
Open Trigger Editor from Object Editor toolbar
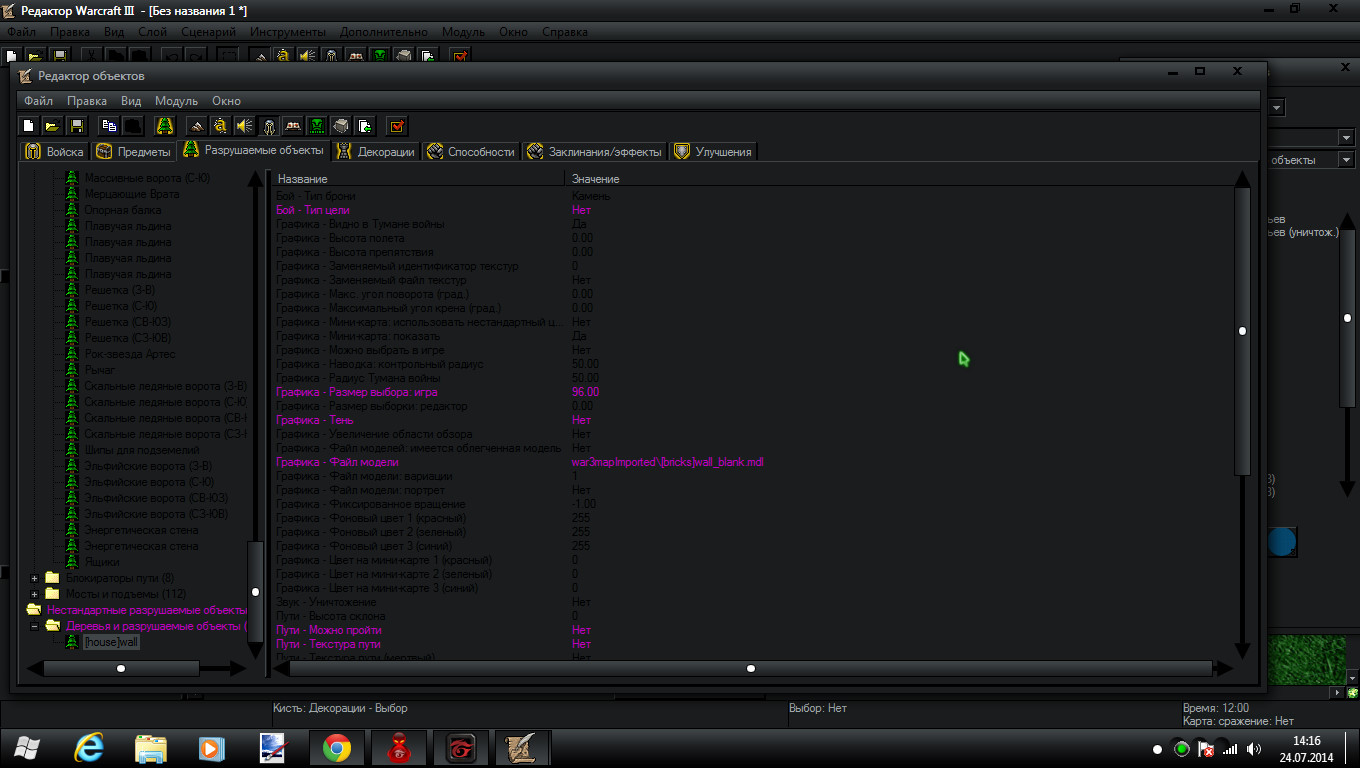220,126
